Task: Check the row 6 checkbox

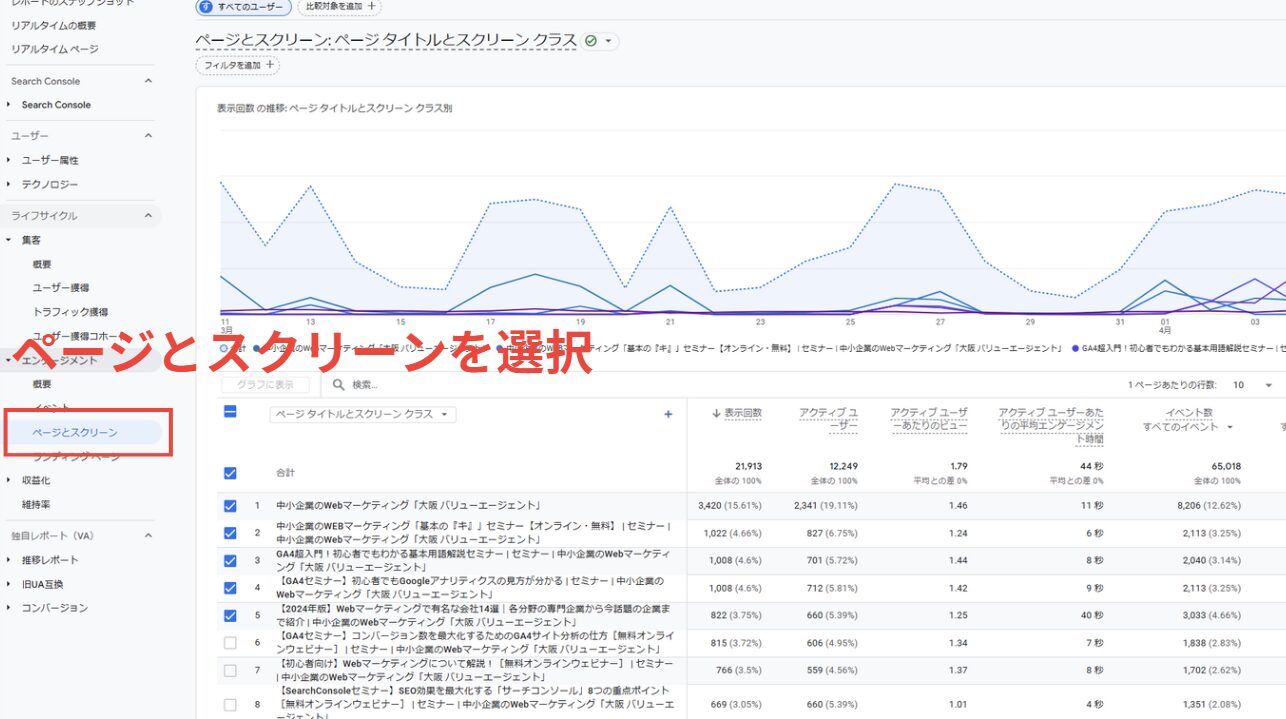Action: [x=230, y=642]
